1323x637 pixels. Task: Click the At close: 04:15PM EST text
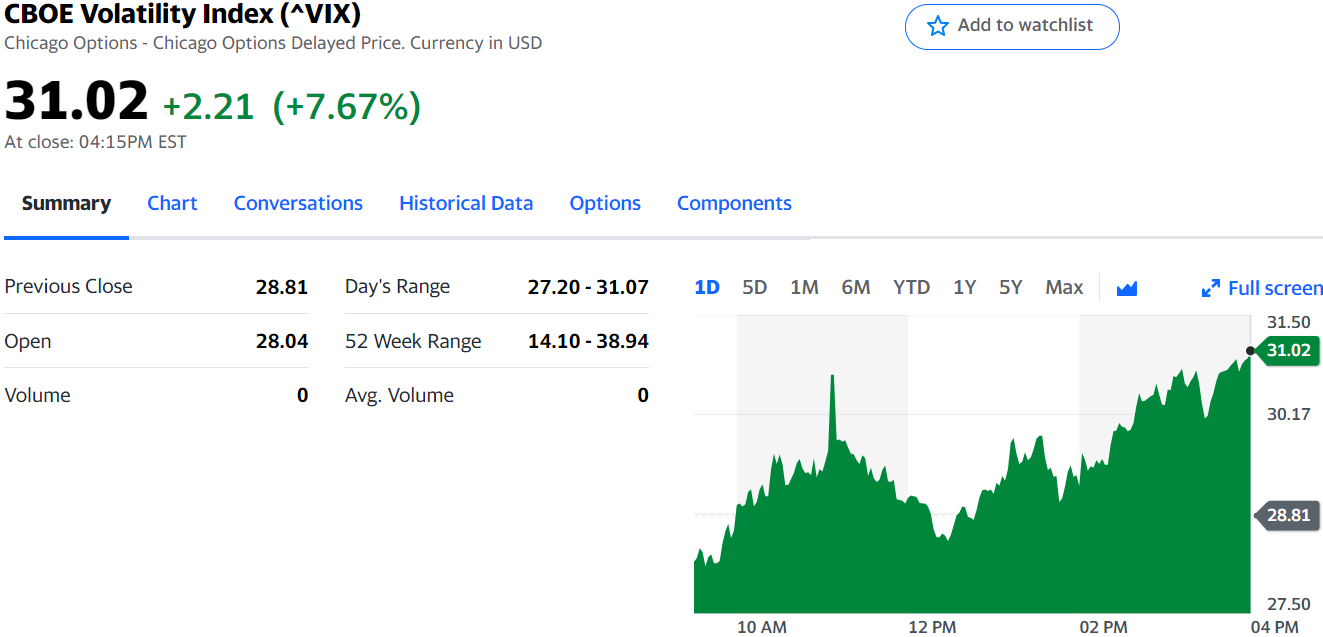tap(95, 142)
